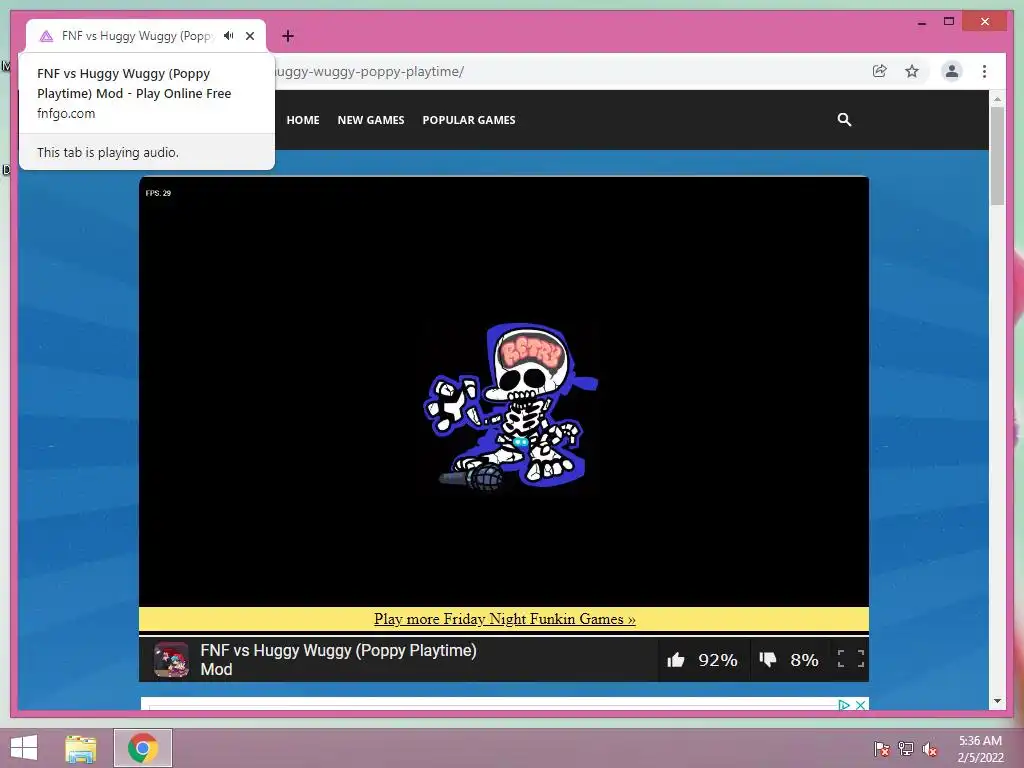
Task: Click the site search magnifier icon
Action: click(844, 120)
